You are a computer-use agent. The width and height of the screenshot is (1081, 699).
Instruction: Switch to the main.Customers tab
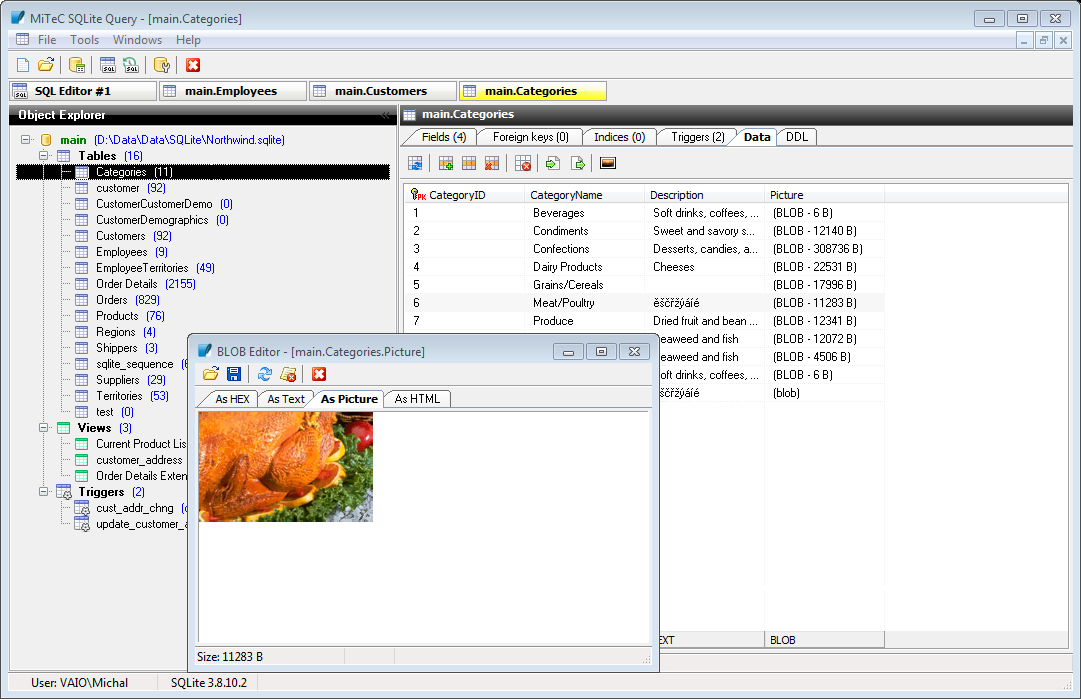point(383,91)
